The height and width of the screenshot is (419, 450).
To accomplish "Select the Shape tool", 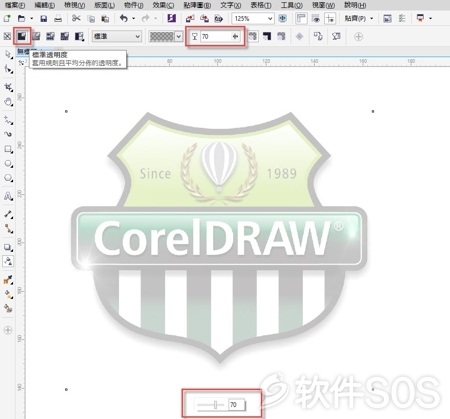I will [x=8, y=69].
